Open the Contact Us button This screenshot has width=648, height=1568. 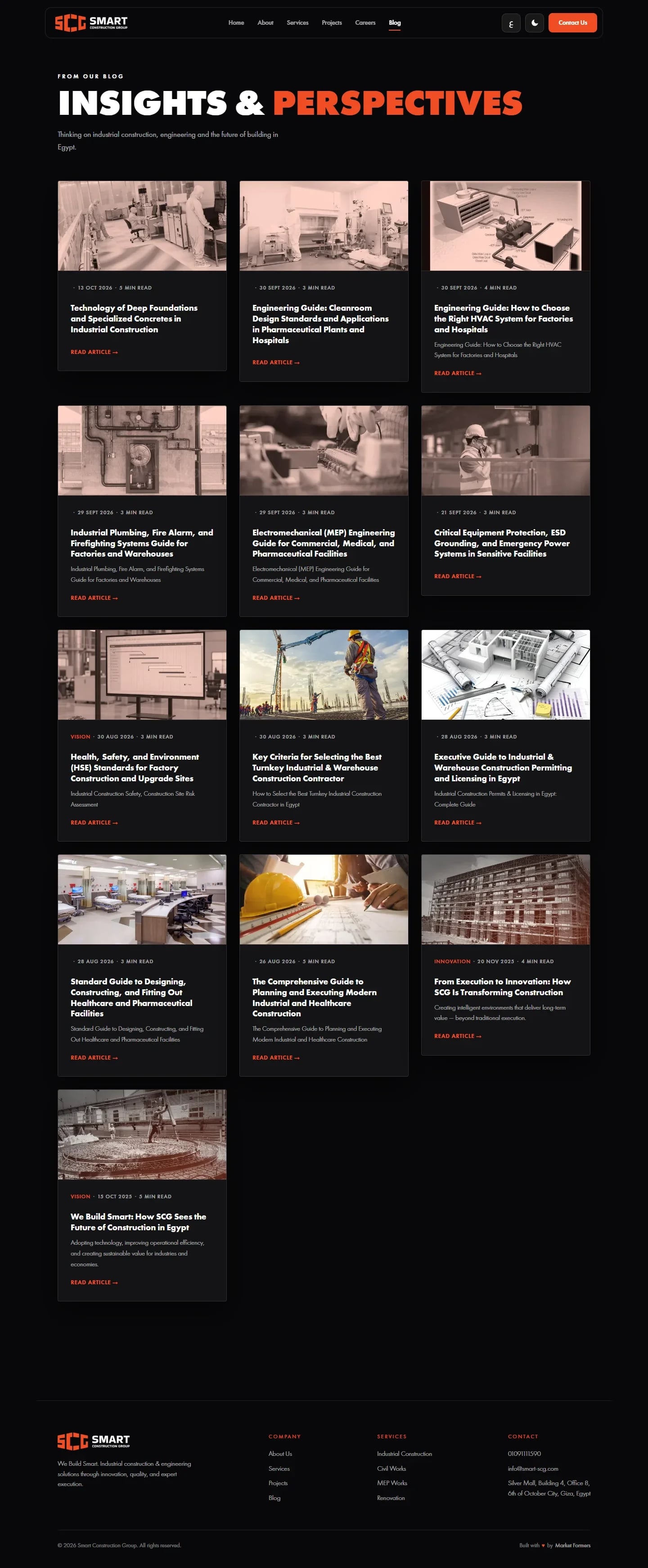pyautogui.click(x=572, y=23)
